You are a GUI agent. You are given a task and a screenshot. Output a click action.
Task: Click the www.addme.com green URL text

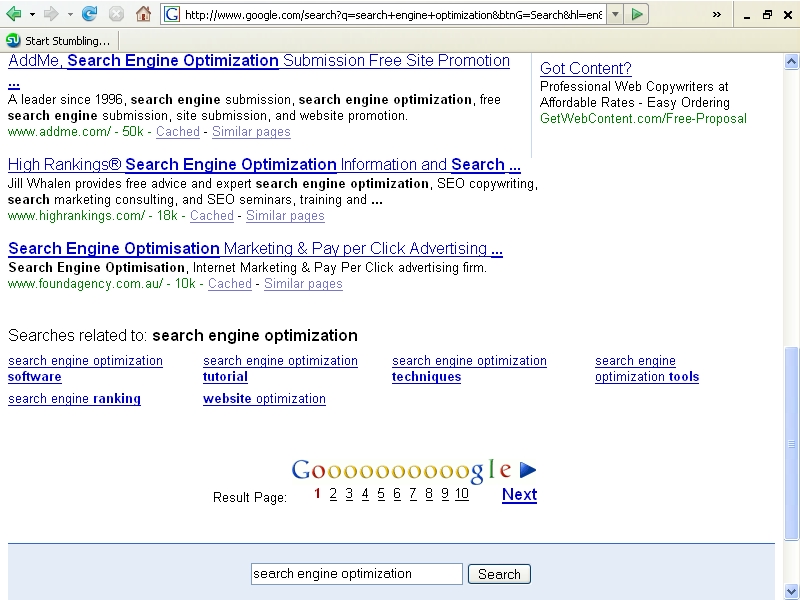59,132
